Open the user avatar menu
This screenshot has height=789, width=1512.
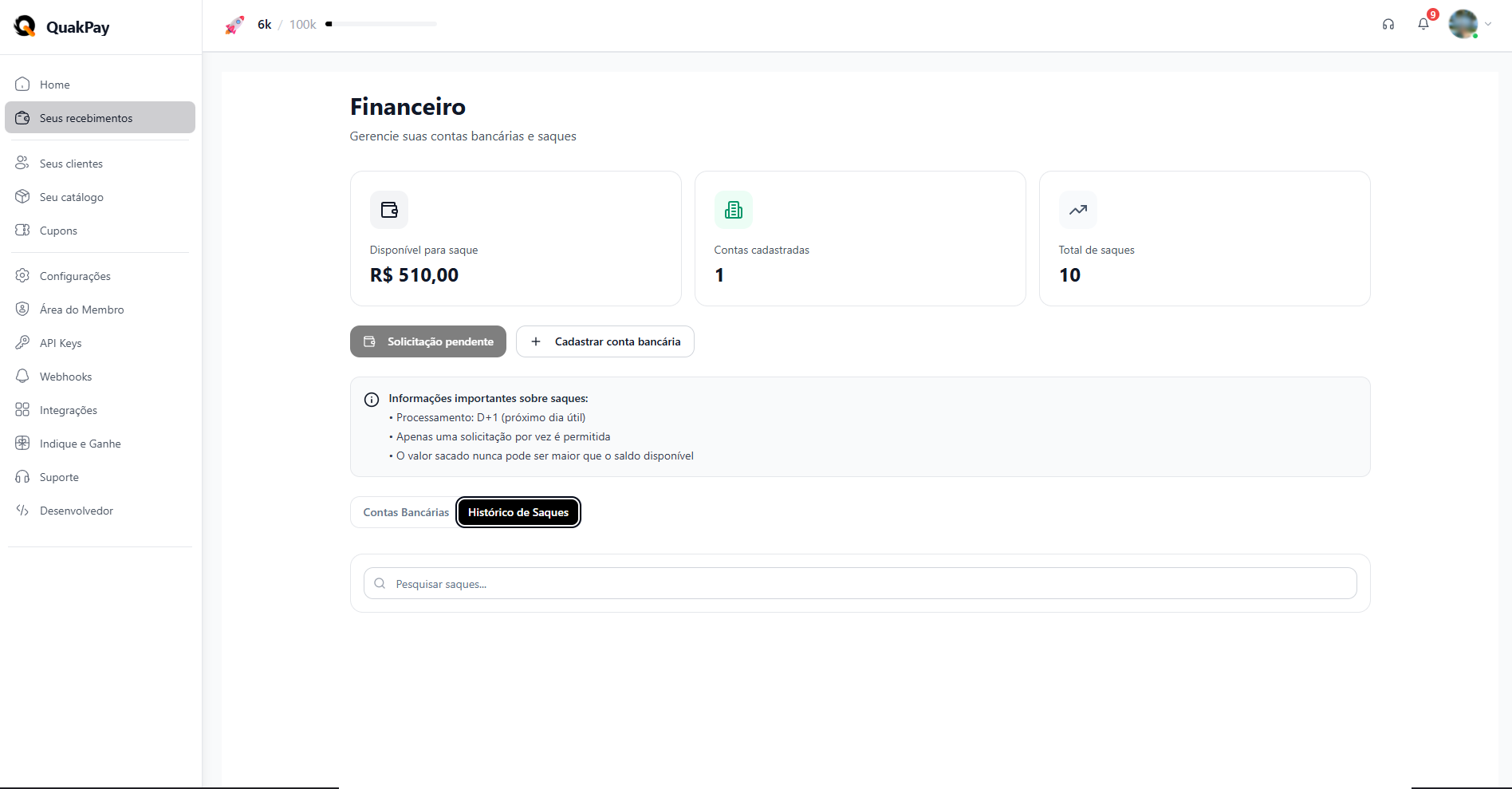[x=1463, y=24]
